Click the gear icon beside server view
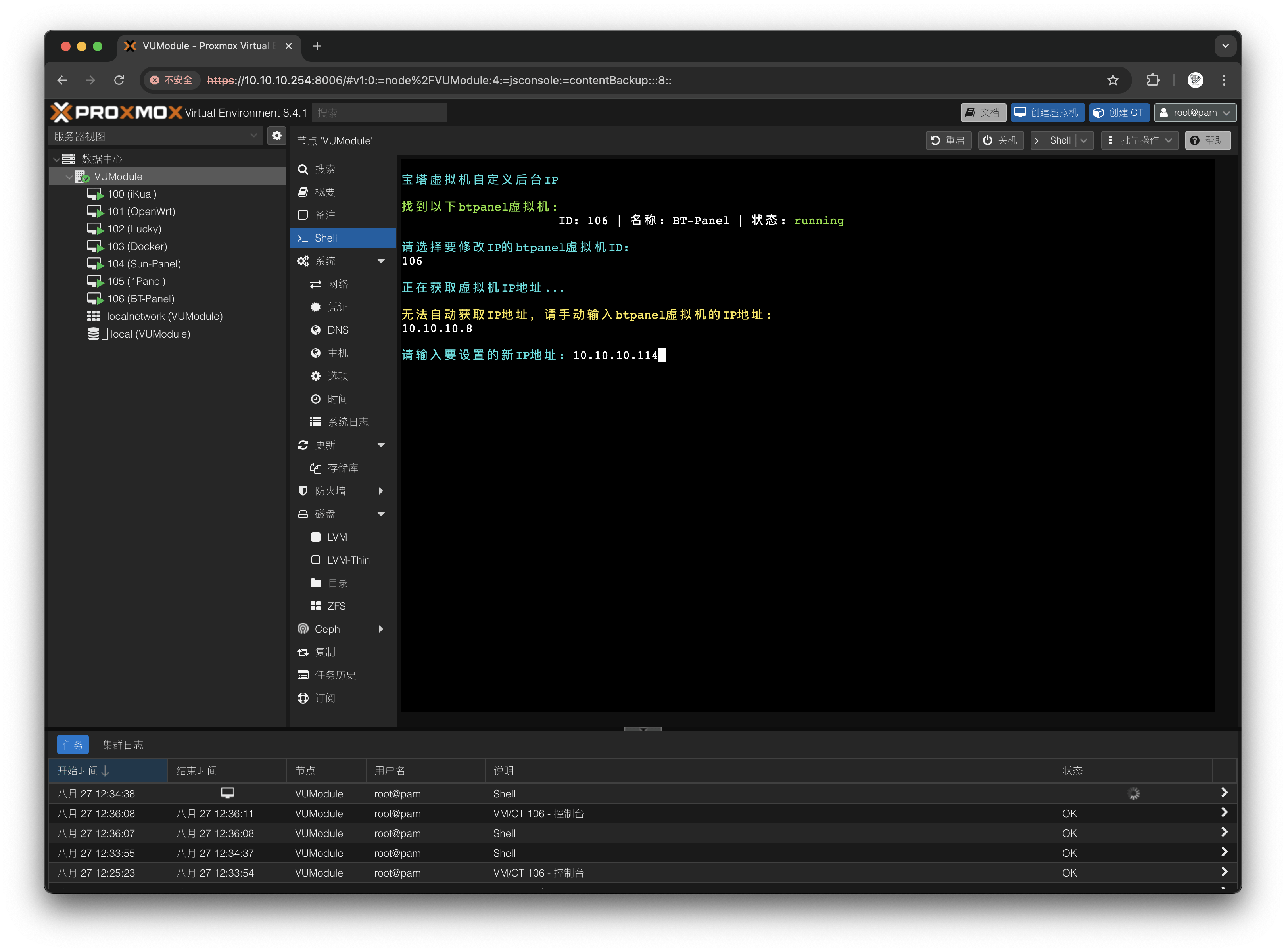Image resolution: width=1286 pixels, height=952 pixels. 276,136
